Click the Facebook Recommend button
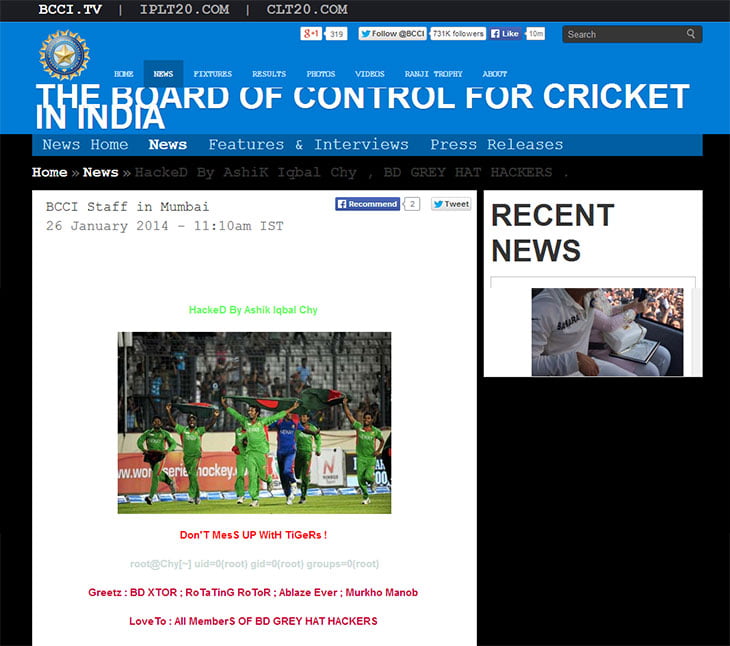Screen dimensions: 730x646 pyautogui.click(x=367, y=204)
